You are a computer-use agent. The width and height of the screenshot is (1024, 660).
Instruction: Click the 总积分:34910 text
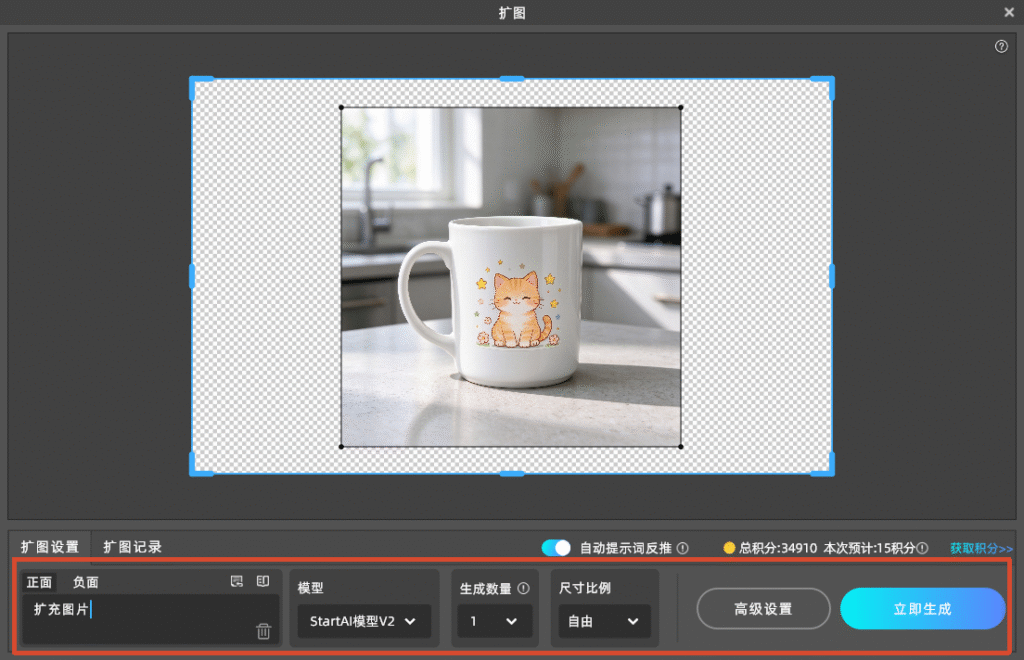(778, 548)
